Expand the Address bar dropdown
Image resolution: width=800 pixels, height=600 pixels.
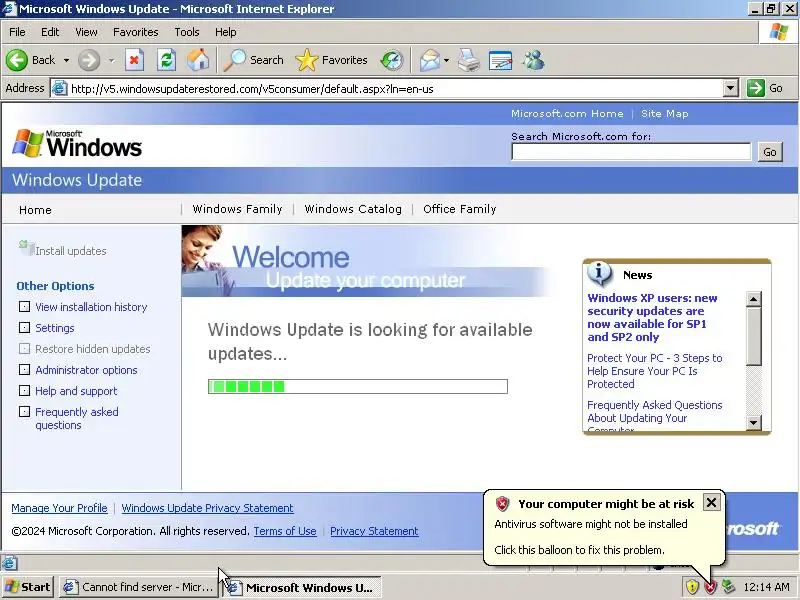[731, 88]
